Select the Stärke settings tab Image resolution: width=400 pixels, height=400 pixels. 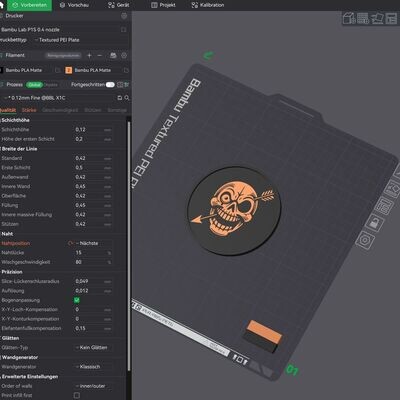[29, 110]
